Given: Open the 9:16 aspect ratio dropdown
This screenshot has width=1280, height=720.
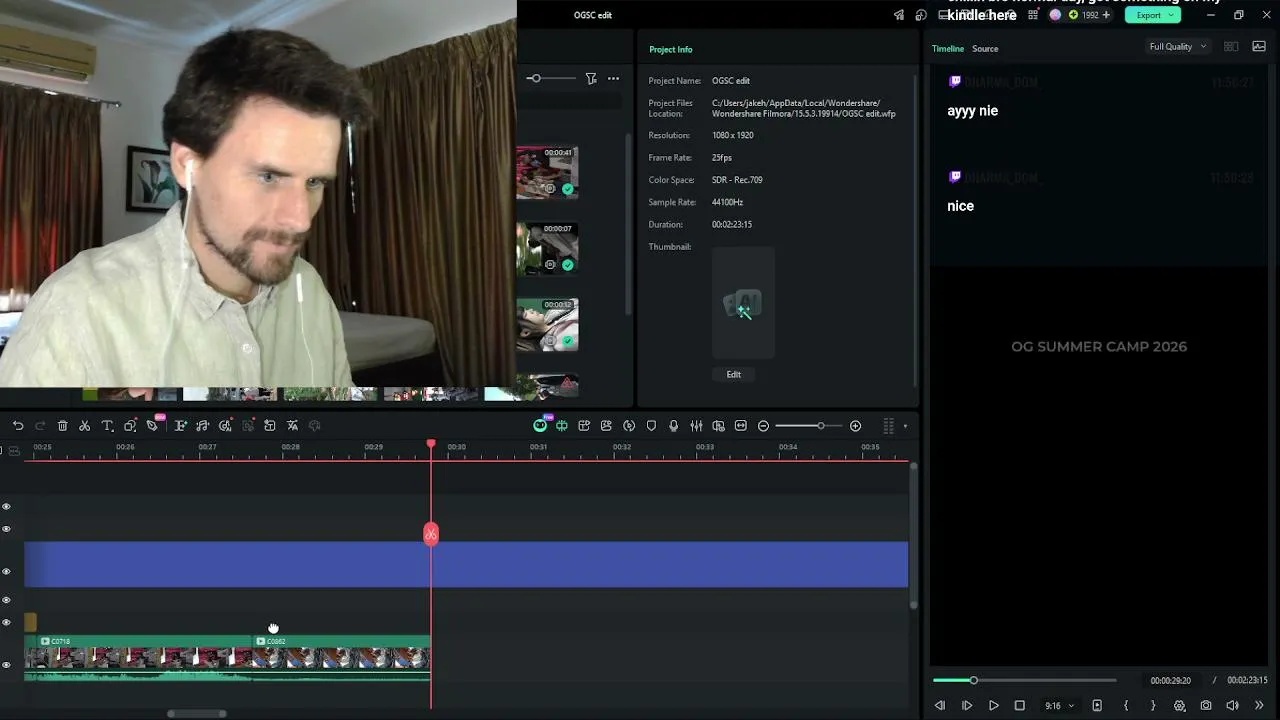Looking at the screenshot, I should pos(1059,706).
